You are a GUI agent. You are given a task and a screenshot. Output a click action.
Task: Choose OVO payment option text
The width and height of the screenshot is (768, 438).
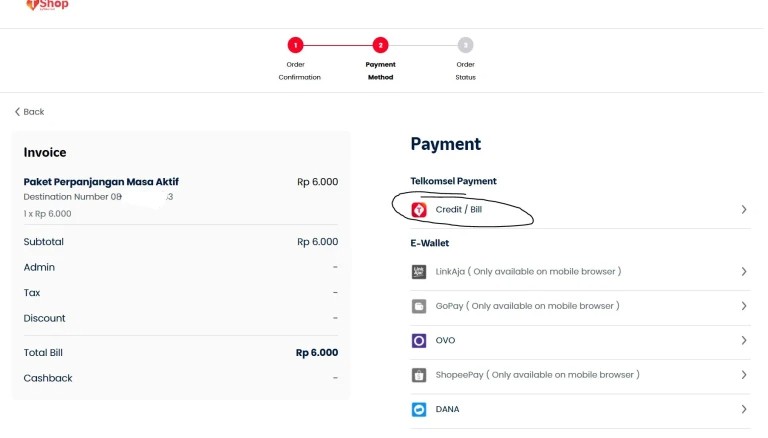tap(445, 341)
